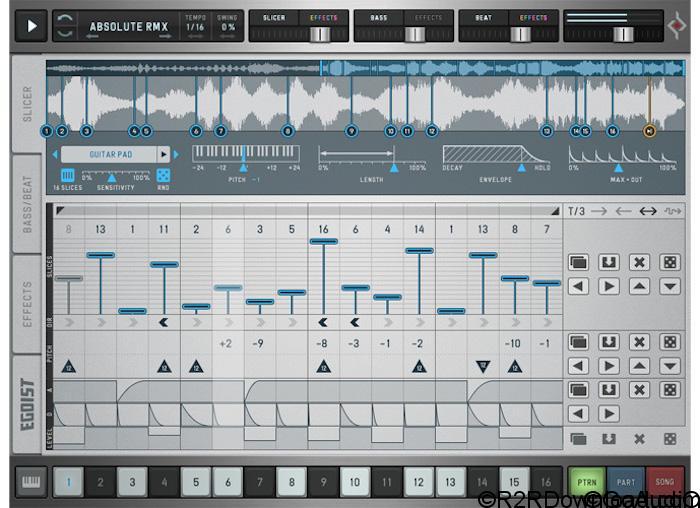Screen dimensions: 700x508
Task: Go to previous sample left of Guitar Pad
Action: [55, 154]
